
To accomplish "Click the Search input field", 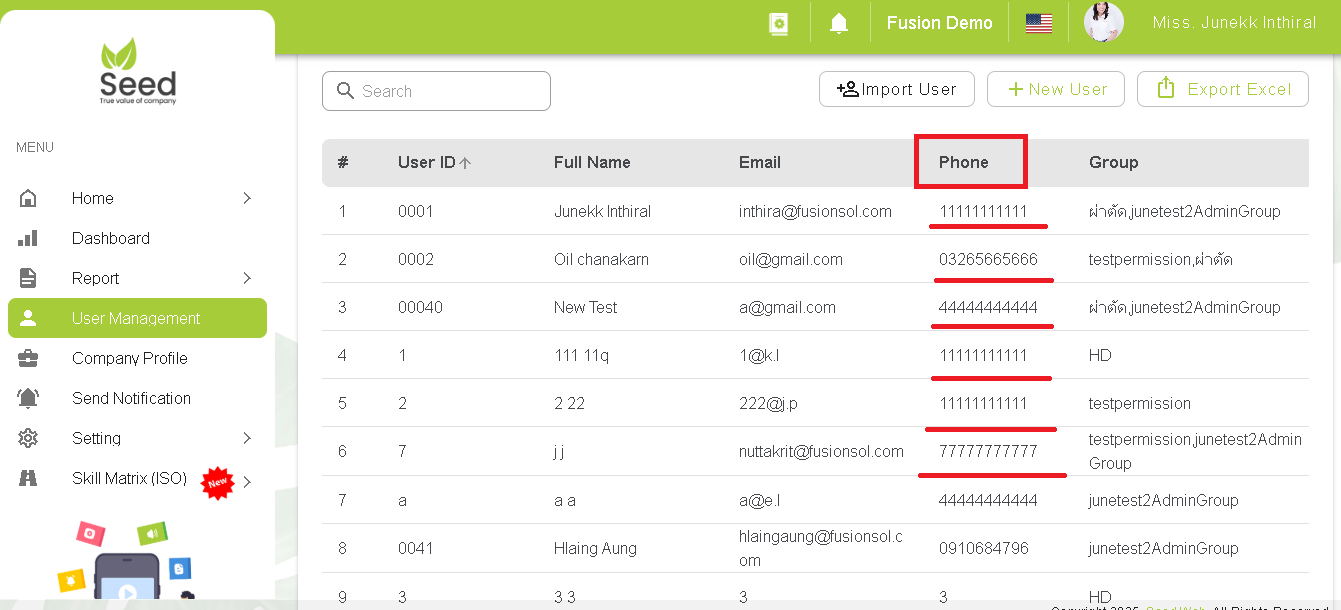I will 436,91.
